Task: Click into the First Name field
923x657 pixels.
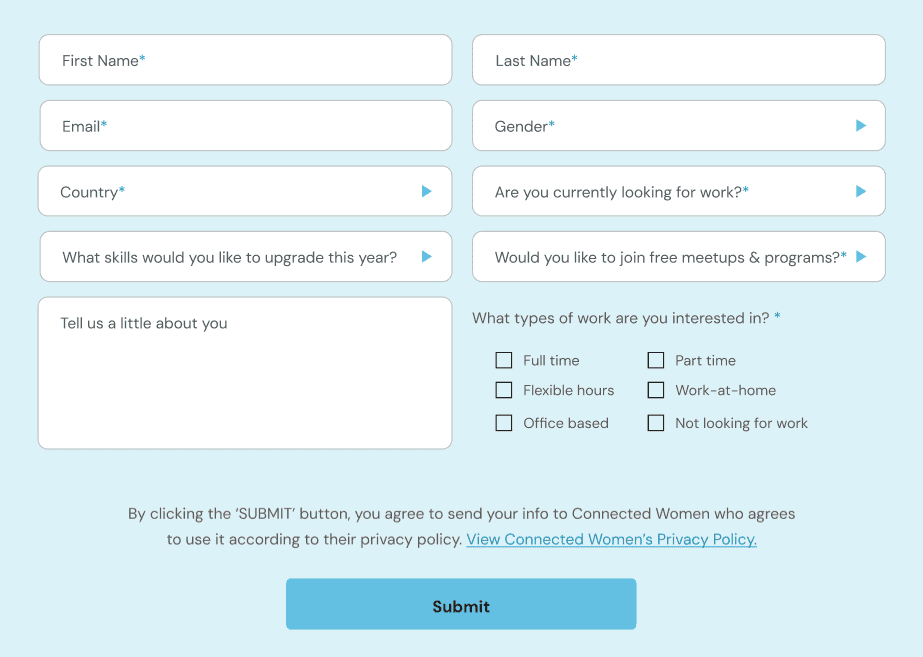Action: (x=245, y=60)
